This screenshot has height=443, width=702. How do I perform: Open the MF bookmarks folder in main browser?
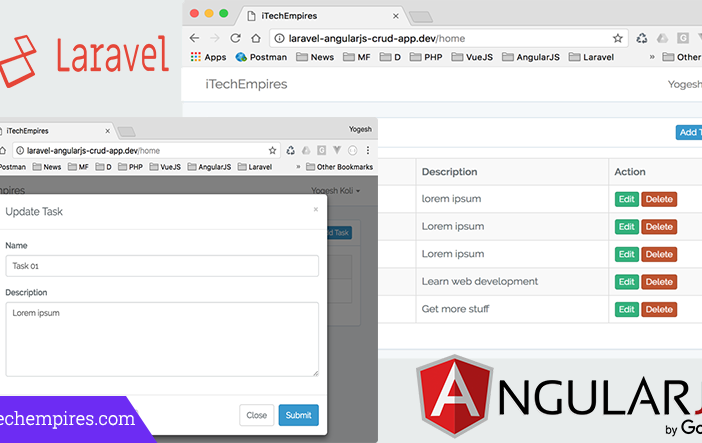click(357, 57)
